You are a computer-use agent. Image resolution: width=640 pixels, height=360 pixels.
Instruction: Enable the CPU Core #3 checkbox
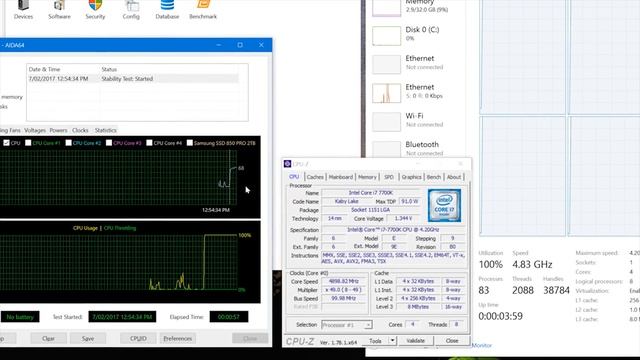(x=109, y=143)
